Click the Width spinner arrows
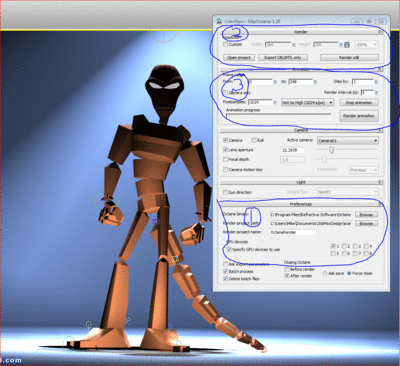Viewport: 400px width, 366px height. point(294,45)
